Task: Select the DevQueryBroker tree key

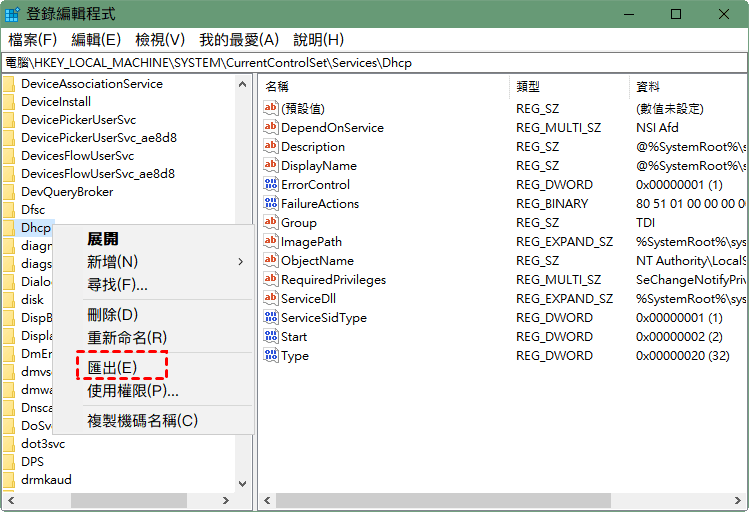Action: point(67,192)
